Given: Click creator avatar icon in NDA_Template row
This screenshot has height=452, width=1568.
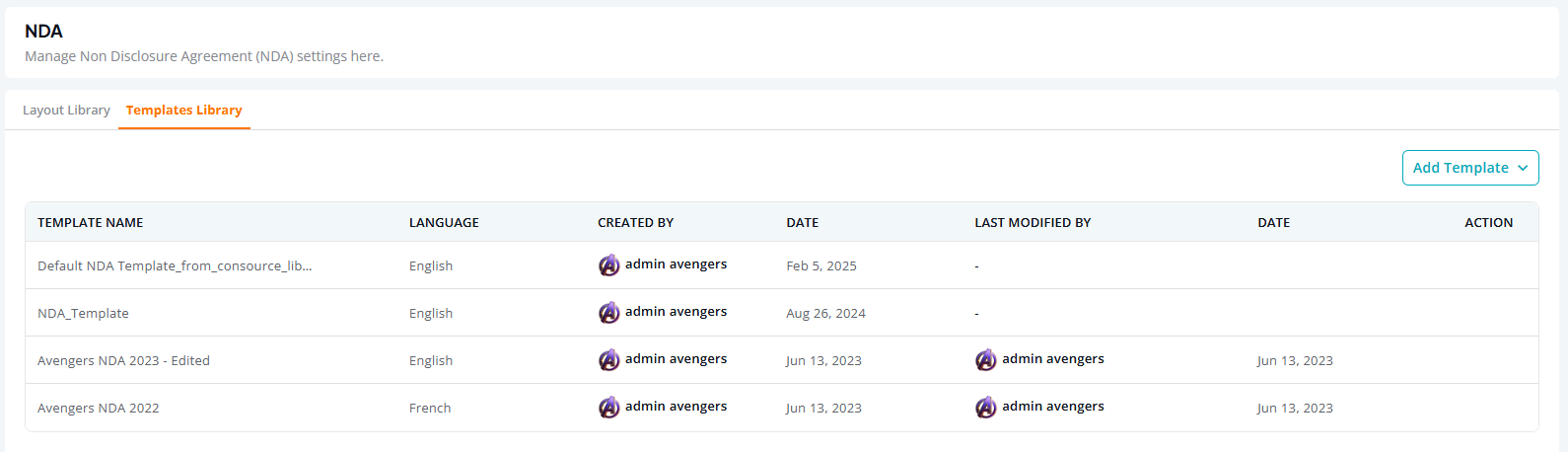Looking at the screenshot, I should pyautogui.click(x=609, y=313).
